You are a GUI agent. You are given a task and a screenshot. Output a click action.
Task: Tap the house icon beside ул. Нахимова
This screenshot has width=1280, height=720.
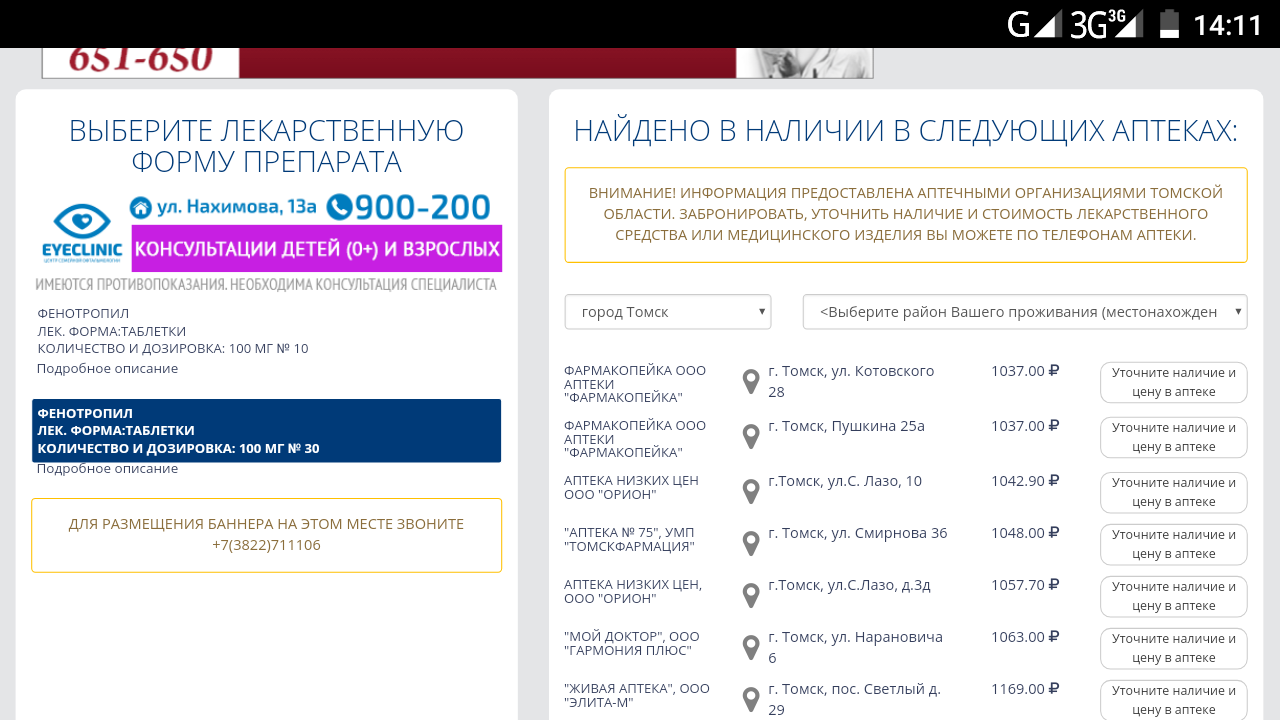click(141, 208)
